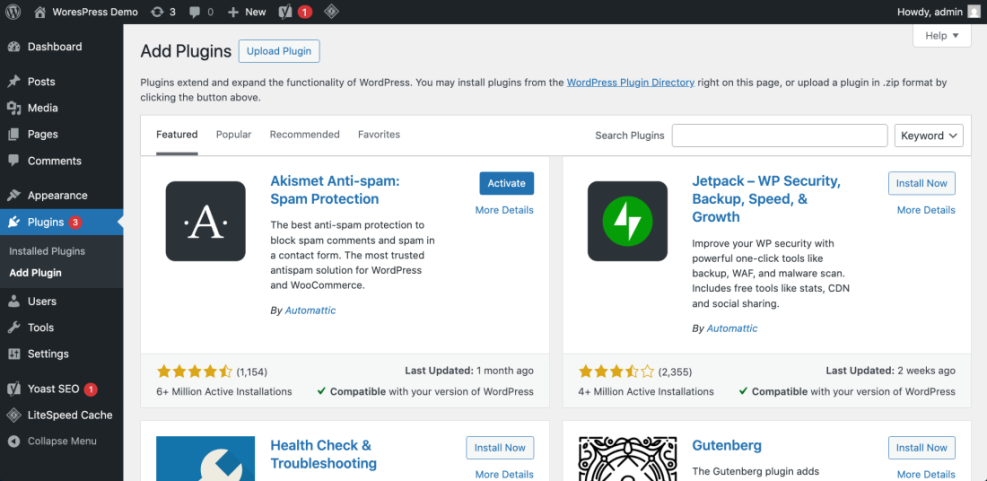Image resolution: width=987 pixels, height=481 pixels.
Task: Open the Keyword search type dropdown
Action: click(x=928, y=135)
